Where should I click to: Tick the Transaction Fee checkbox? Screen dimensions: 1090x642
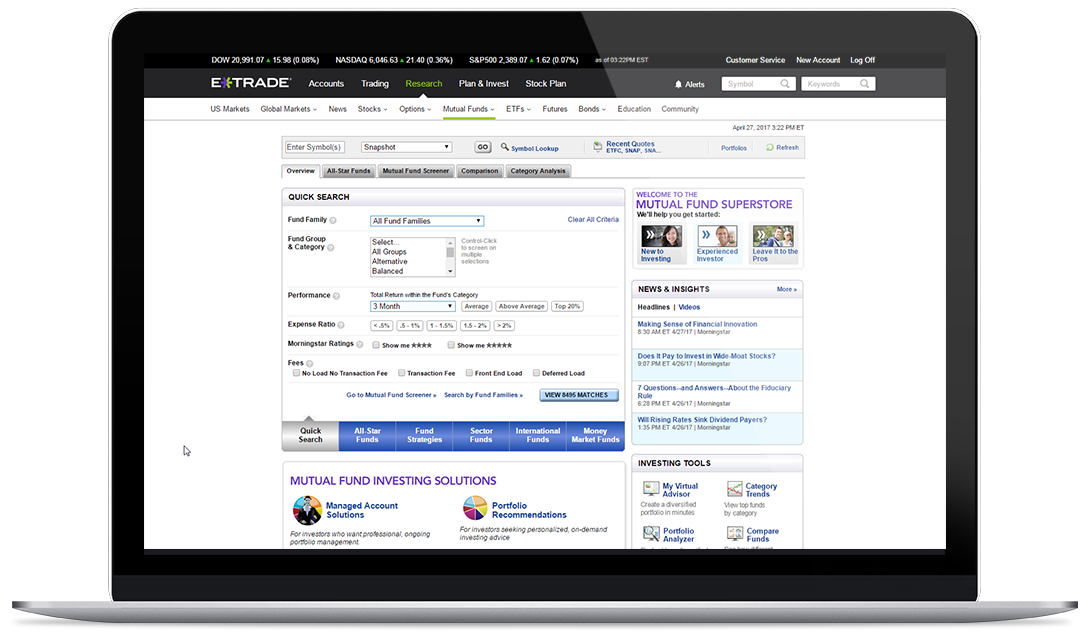401,373
